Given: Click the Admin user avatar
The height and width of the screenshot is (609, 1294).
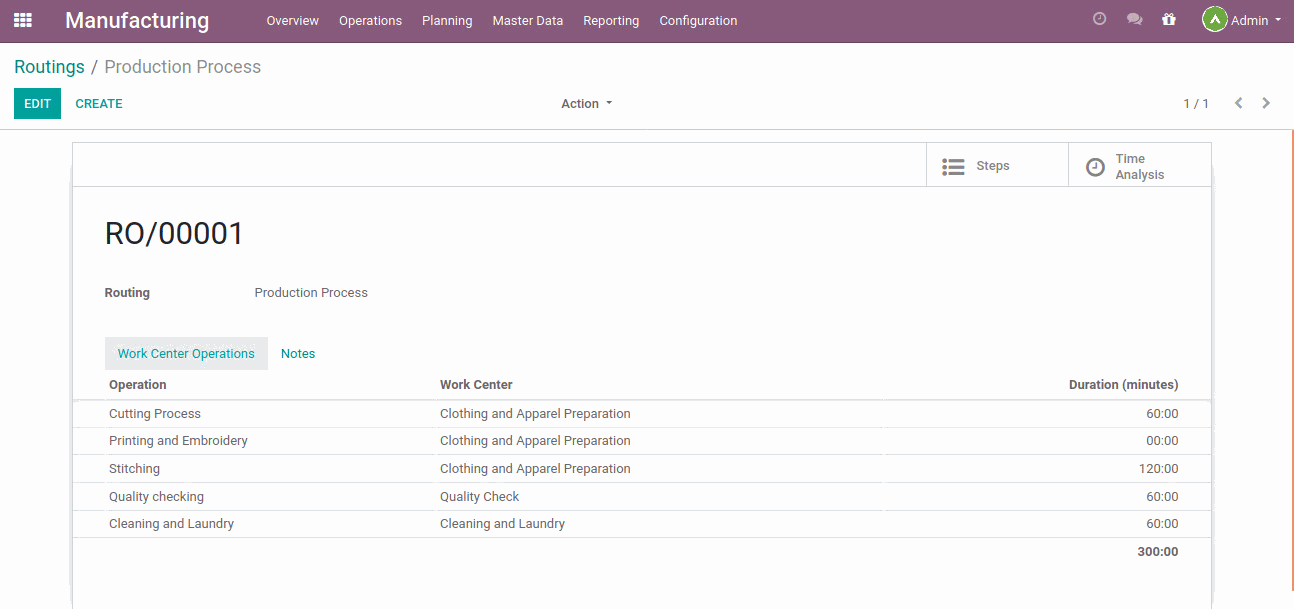Looking at the screenshot, I should [1214, 20].
